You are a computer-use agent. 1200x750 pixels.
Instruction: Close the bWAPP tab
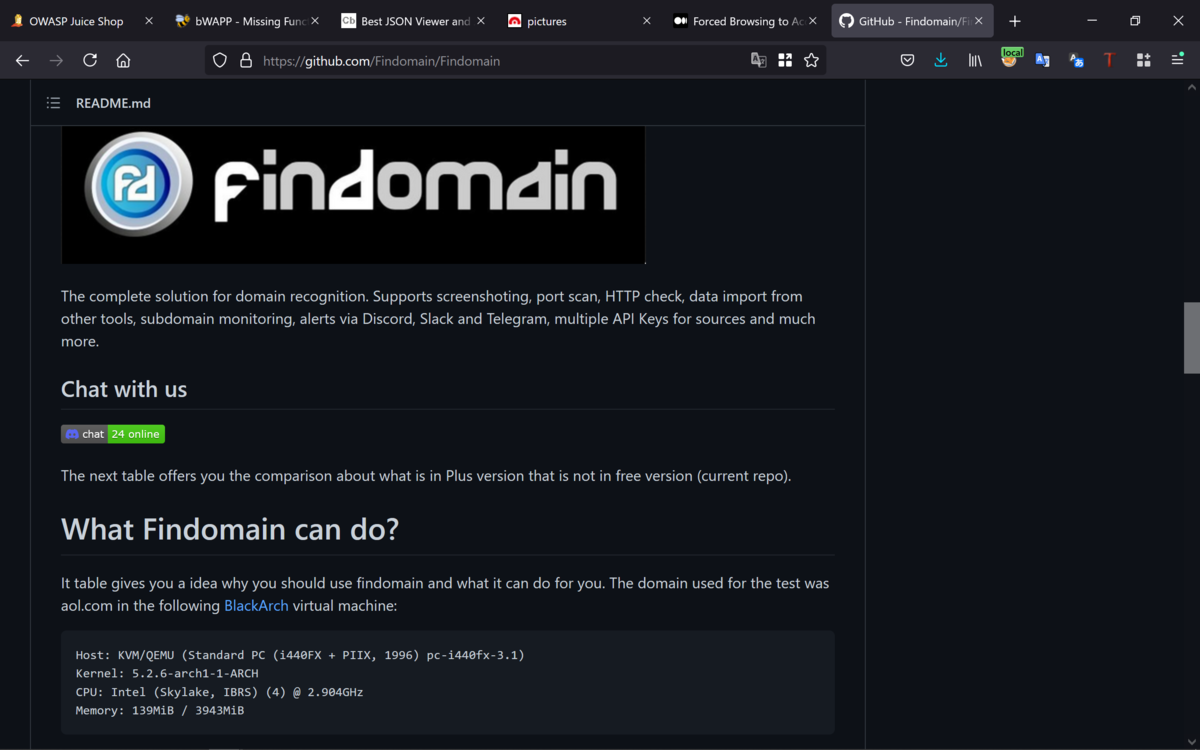tap(315, 21)
